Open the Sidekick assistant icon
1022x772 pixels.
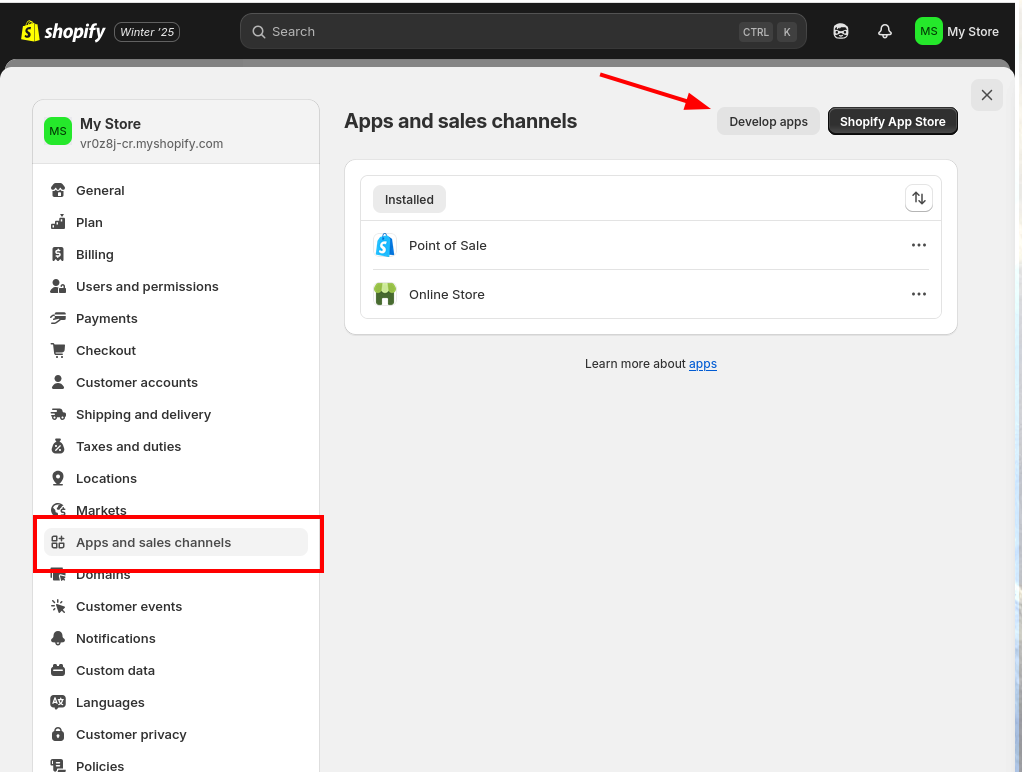tap(841, 31)
